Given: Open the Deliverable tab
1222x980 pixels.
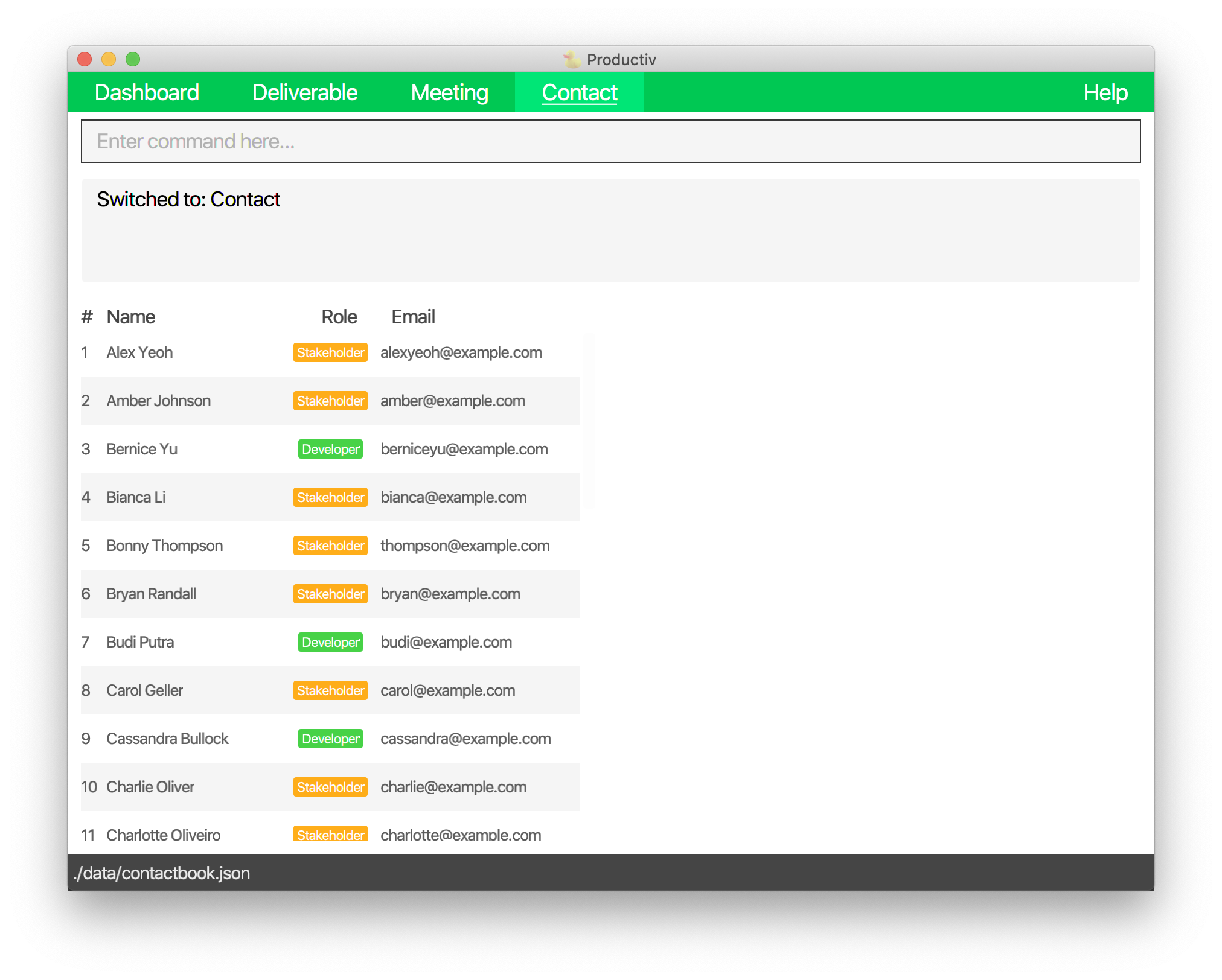Looking at the screenshot, I should (x=305, y=92).
